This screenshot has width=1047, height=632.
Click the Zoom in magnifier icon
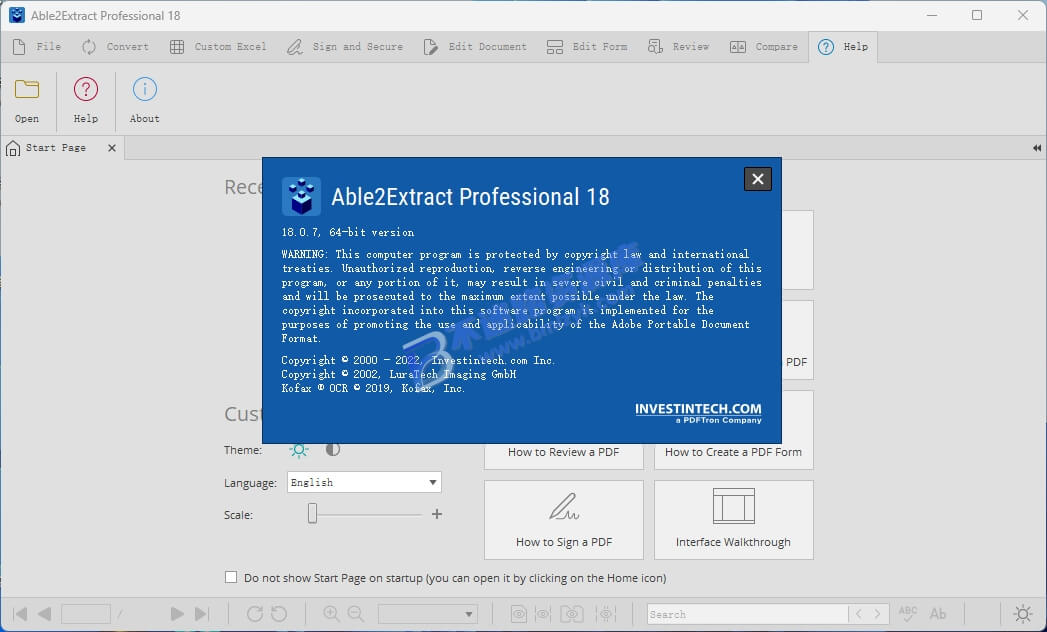point(331,614)
